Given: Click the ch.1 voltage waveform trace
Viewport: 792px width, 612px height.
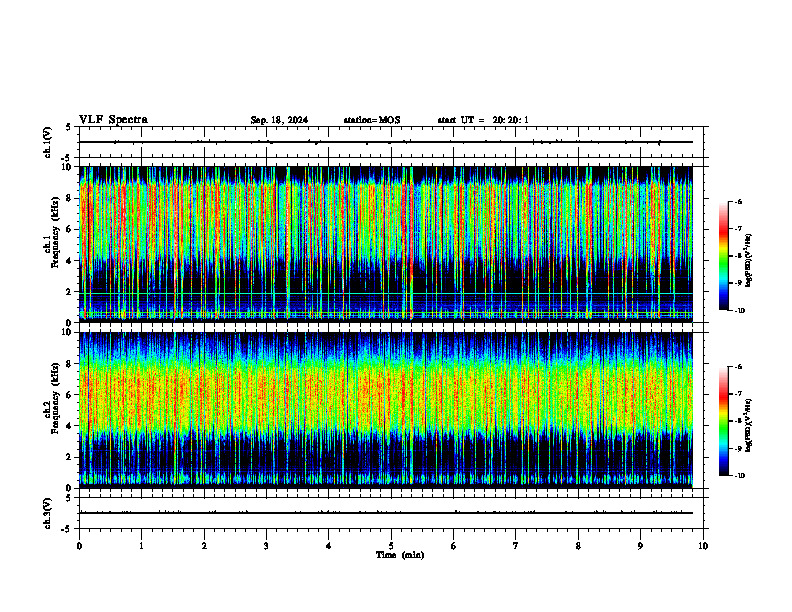Looking at the screenshot, I should tap(385, 142).
